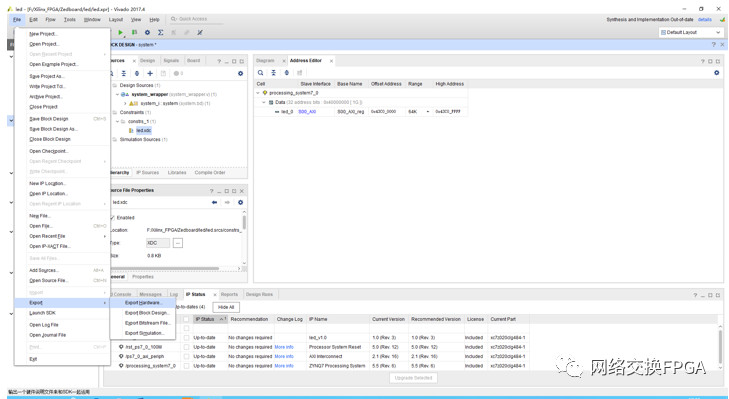Close the Address Editor tab
729x399 pixels.
[x=331, y=61]
